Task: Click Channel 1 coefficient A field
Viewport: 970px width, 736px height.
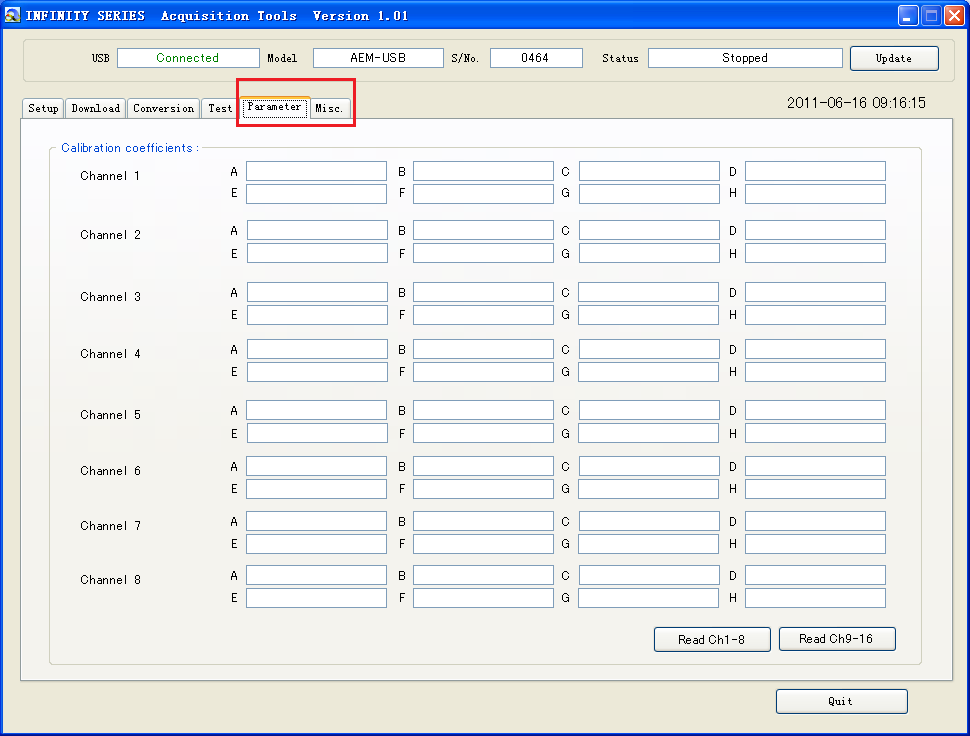Action: 316,172
